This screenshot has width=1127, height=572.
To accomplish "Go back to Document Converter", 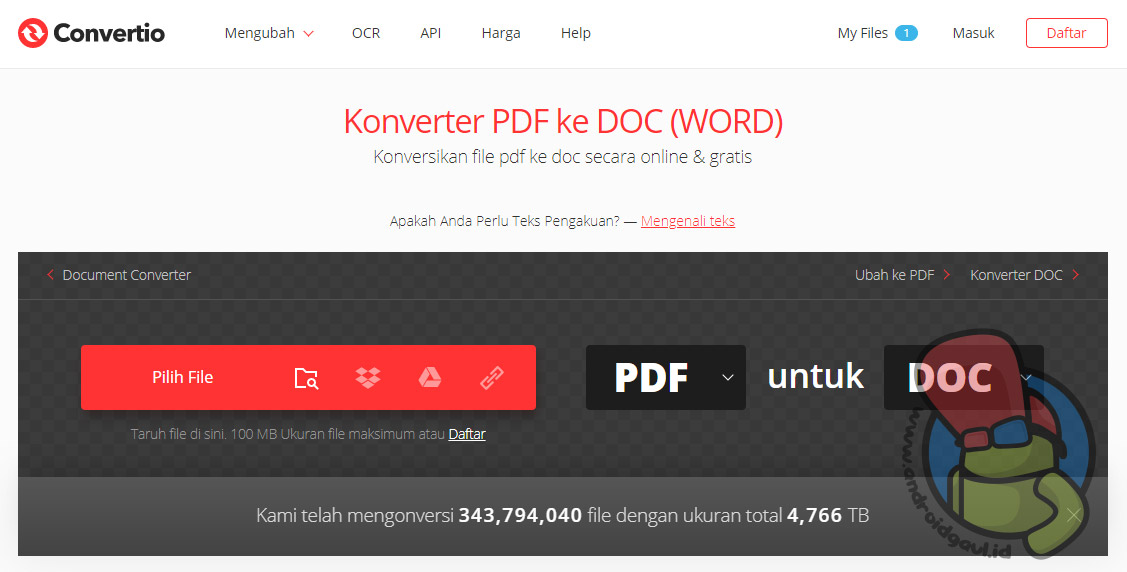I will (x=119, y=275).
